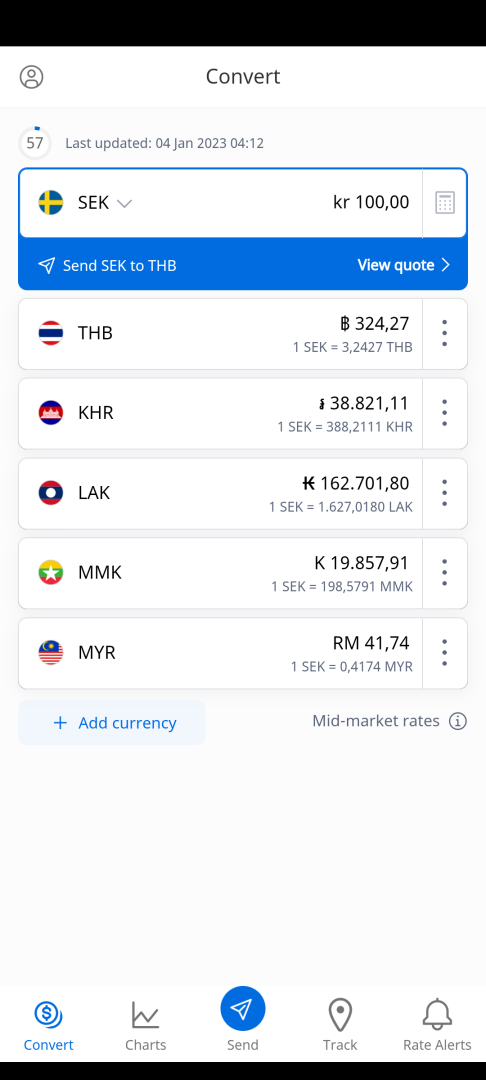Screen dimensions: 486x1080
Task: Tap the blue Send paper plane button
Action: point(242,1009)
